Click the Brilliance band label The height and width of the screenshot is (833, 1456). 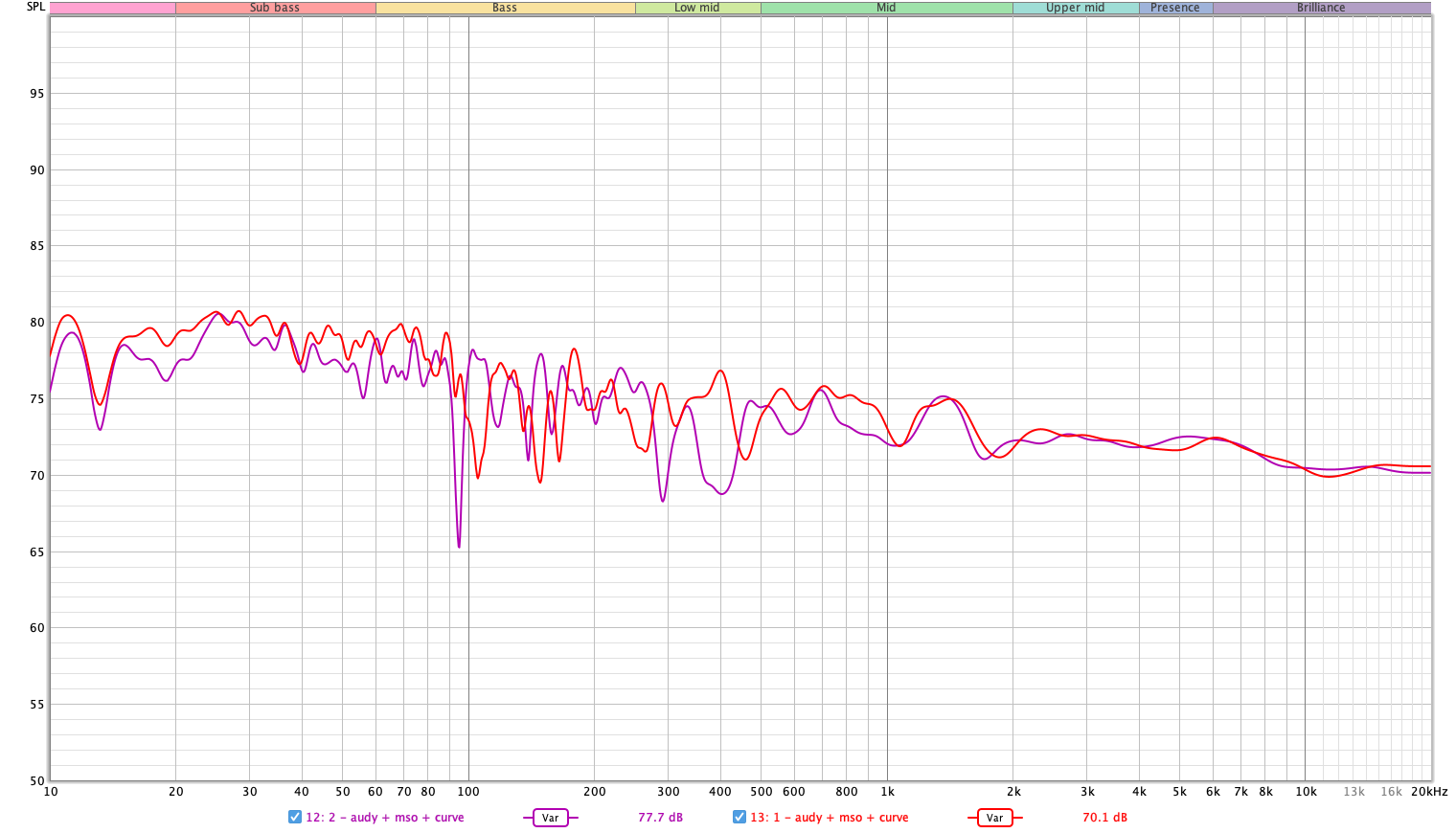tap(1321, 8)
